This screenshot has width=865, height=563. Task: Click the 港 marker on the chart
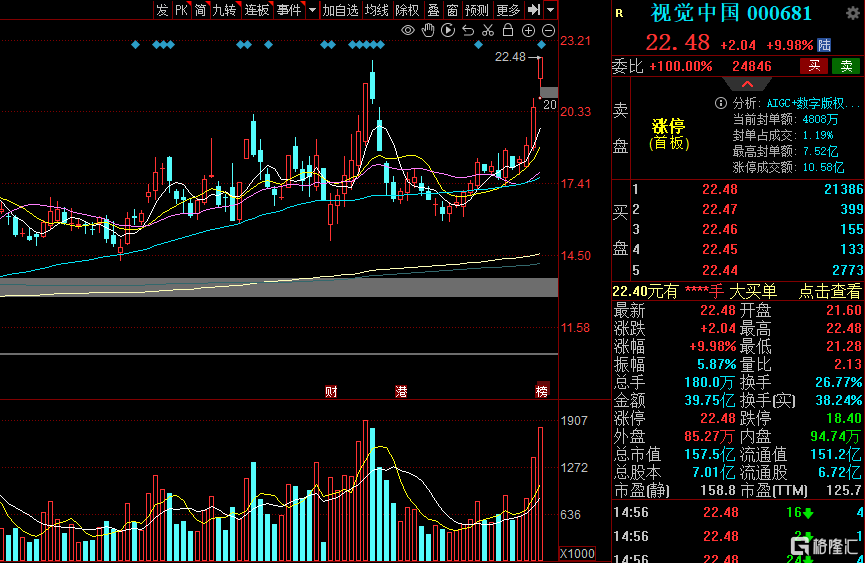point(401,392)
